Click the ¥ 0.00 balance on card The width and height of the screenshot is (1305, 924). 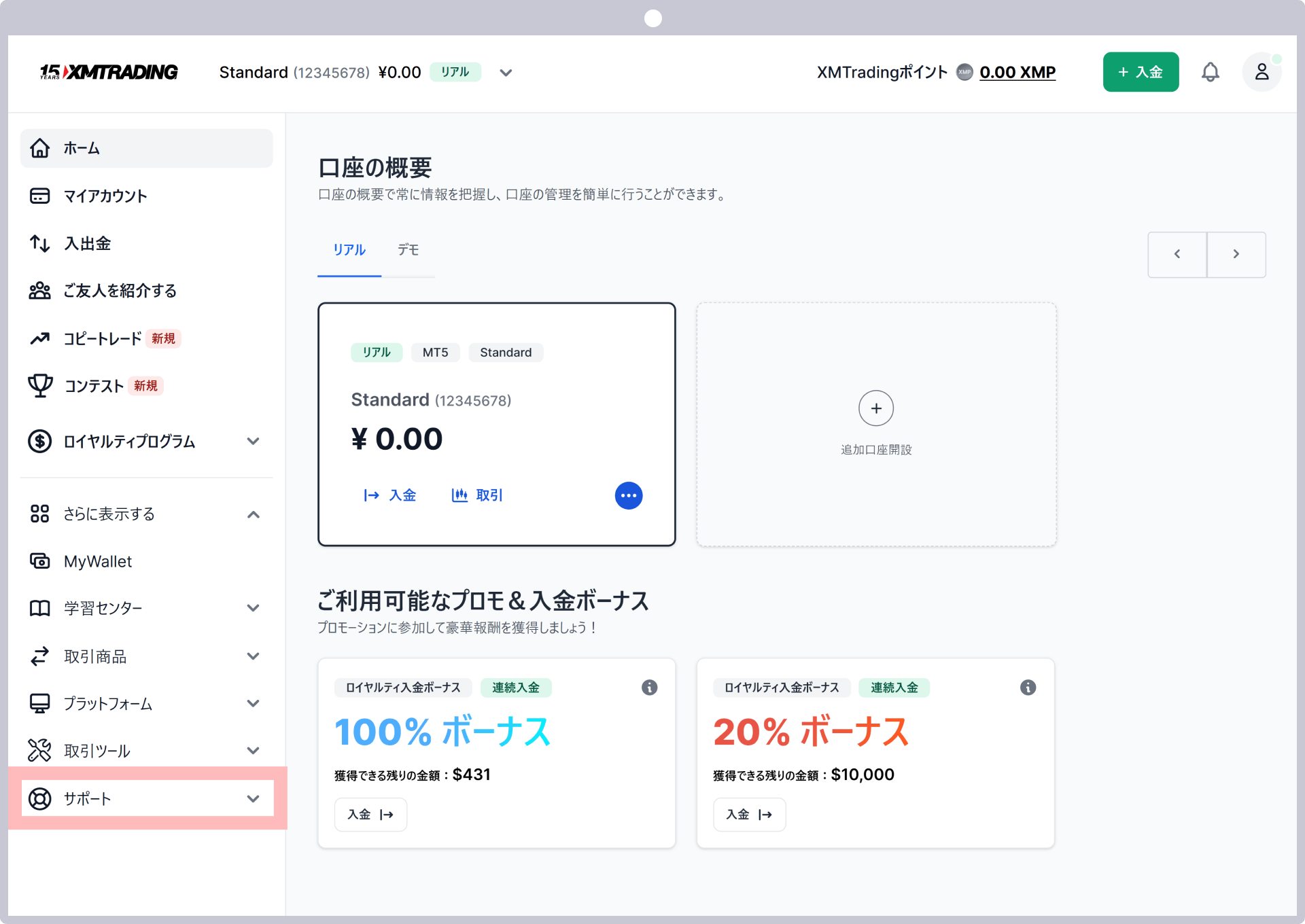(x=397, y=439)
